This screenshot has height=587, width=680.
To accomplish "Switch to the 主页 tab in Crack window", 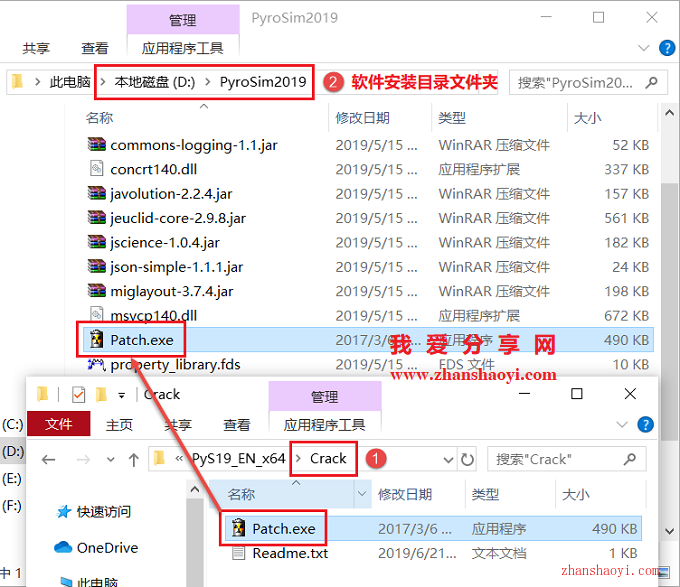I will coord(119,424).
